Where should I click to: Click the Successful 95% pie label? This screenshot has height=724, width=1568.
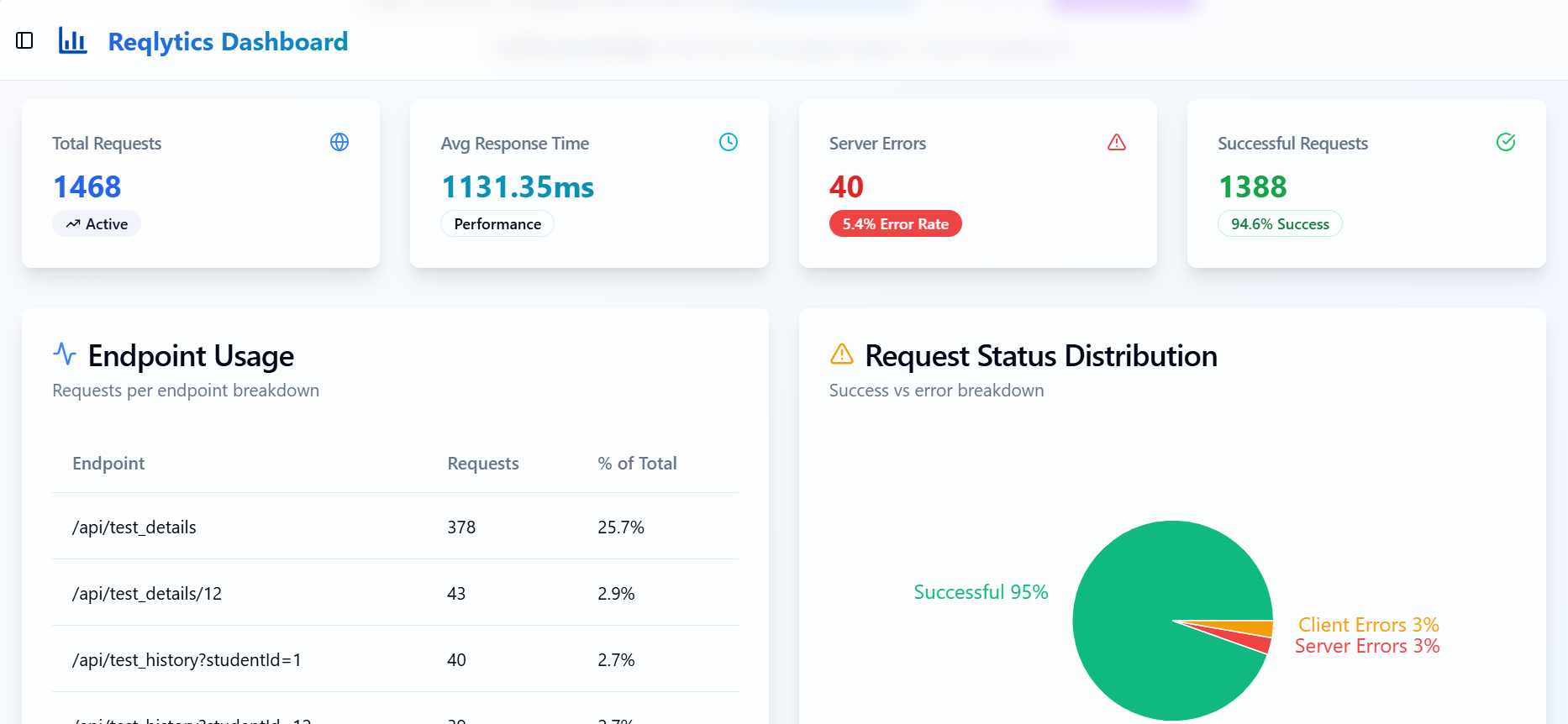[981, 592]
